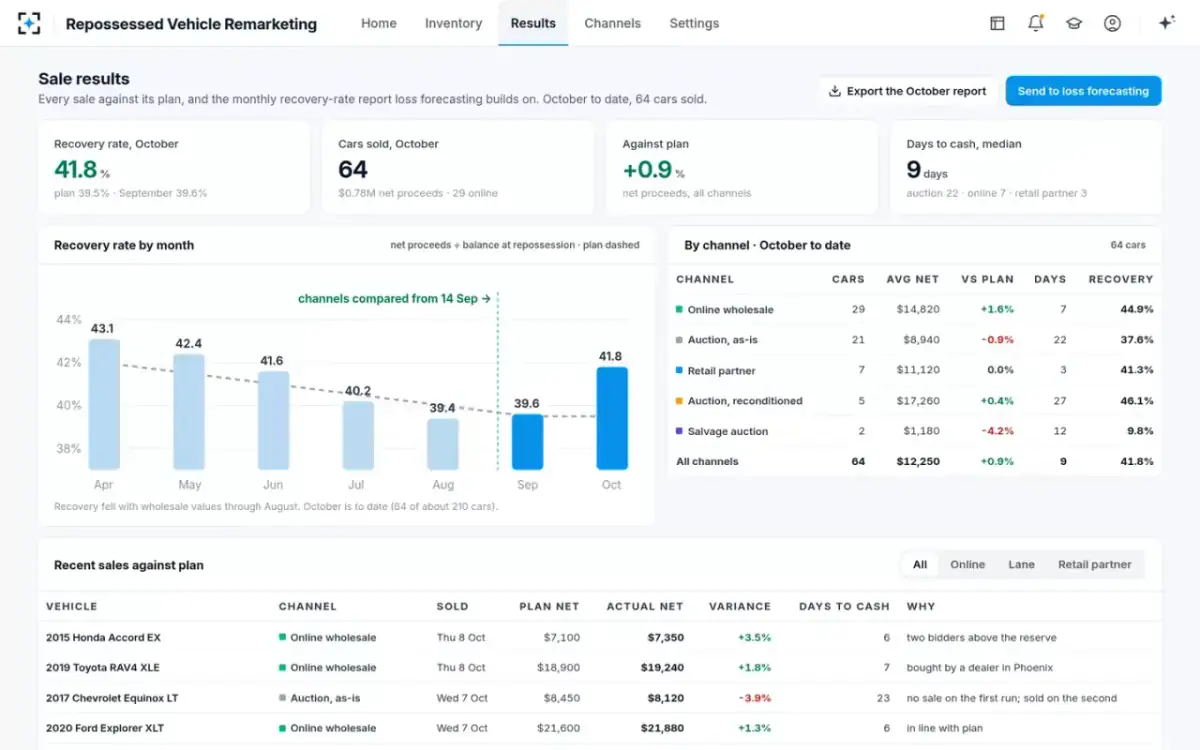Click the purple Salvage auction swatch
This screenshot has height=750, width=1200.
point(679,432)
